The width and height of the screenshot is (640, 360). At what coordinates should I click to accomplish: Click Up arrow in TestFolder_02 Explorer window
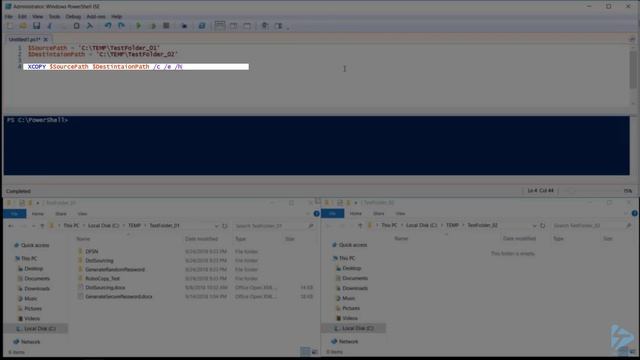[360, 225]
